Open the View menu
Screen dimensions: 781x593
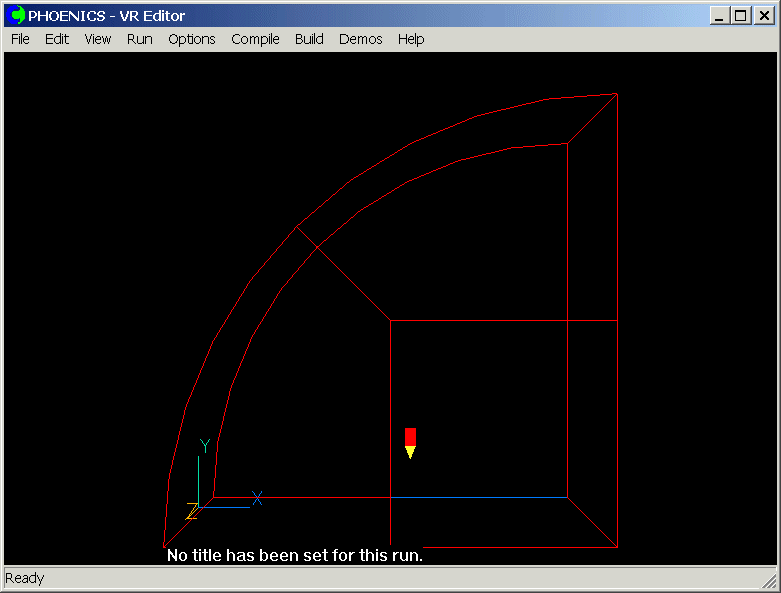tap(98, 39)
